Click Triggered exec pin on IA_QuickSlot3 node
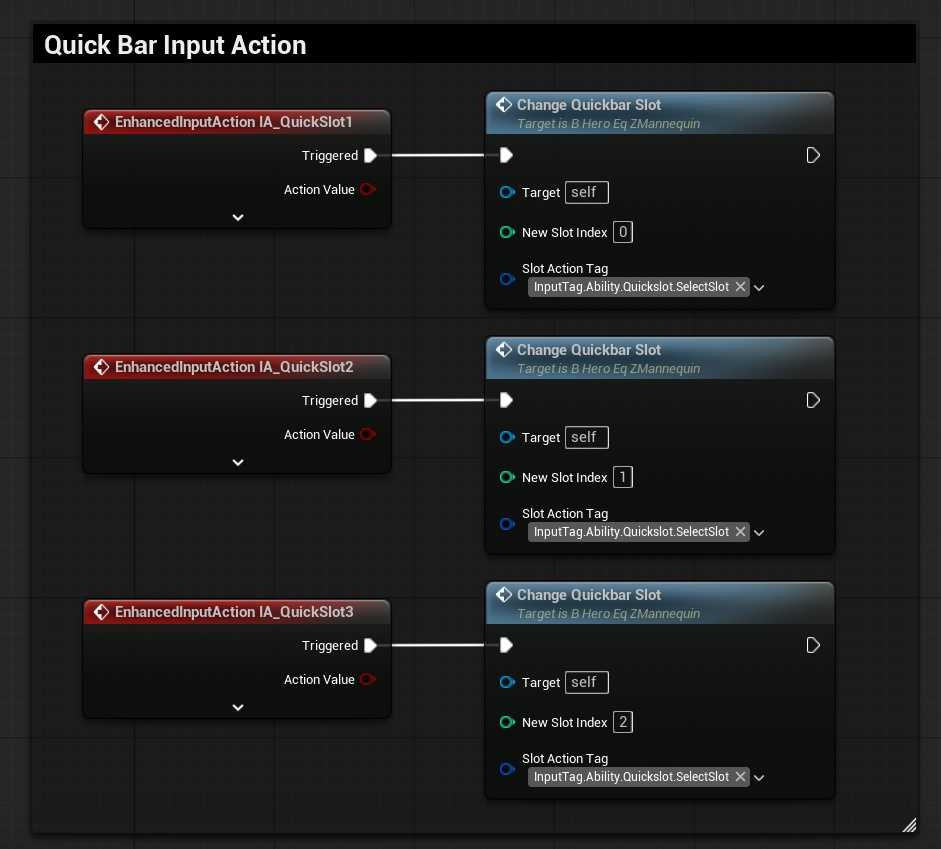Screen dimensions: 941x849 (x=370, y=645)
